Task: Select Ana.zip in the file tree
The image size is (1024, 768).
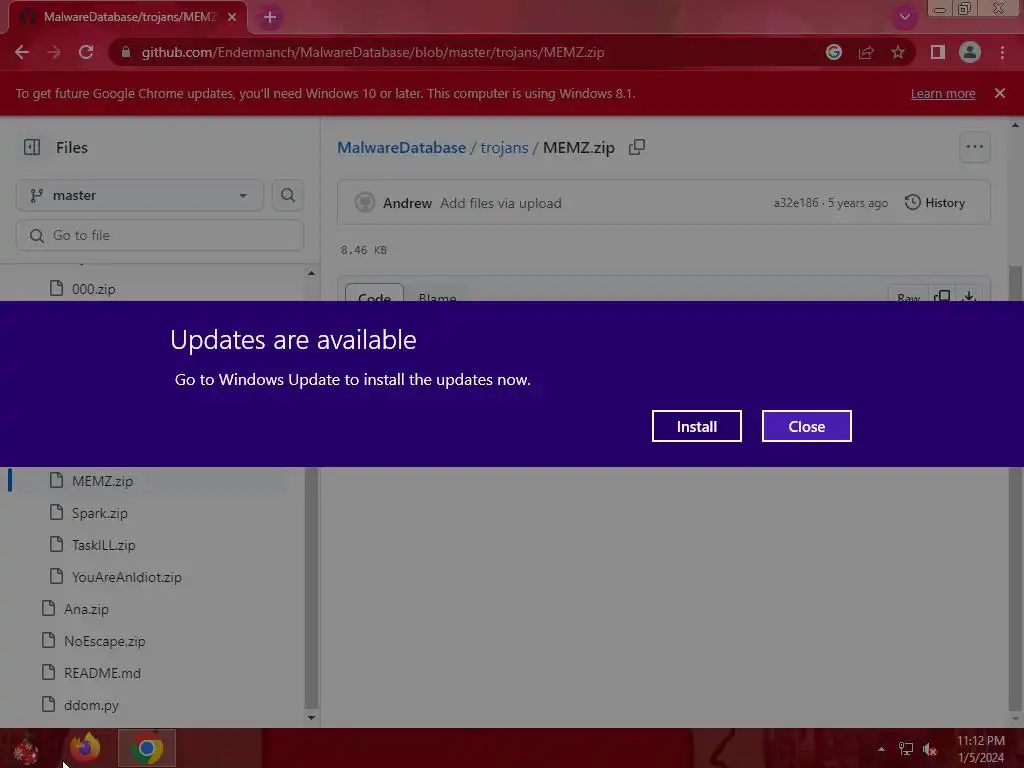Action: tap(86, 609)
